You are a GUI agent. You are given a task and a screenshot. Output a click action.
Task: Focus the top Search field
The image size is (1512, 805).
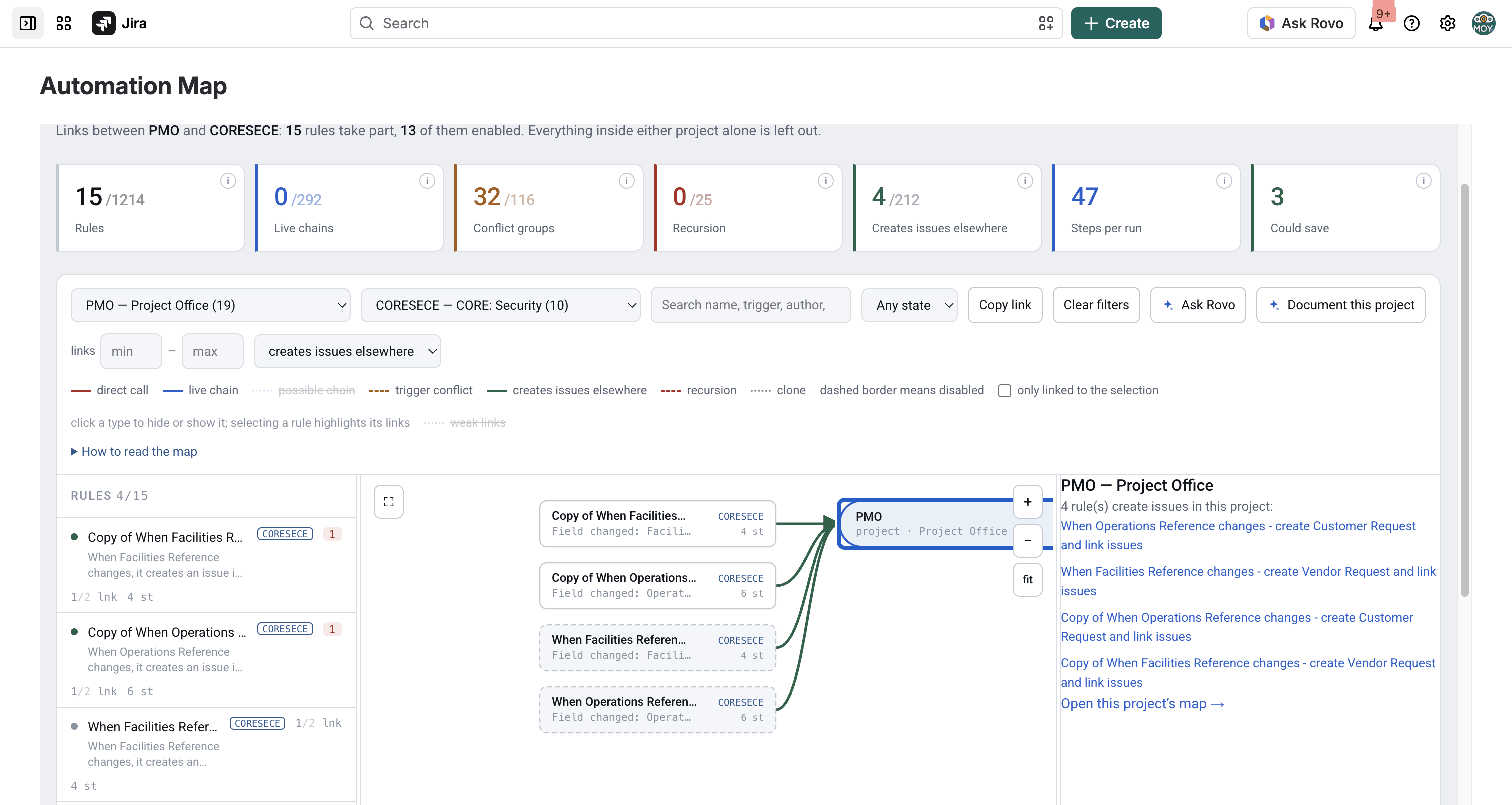tap(706, 23)
